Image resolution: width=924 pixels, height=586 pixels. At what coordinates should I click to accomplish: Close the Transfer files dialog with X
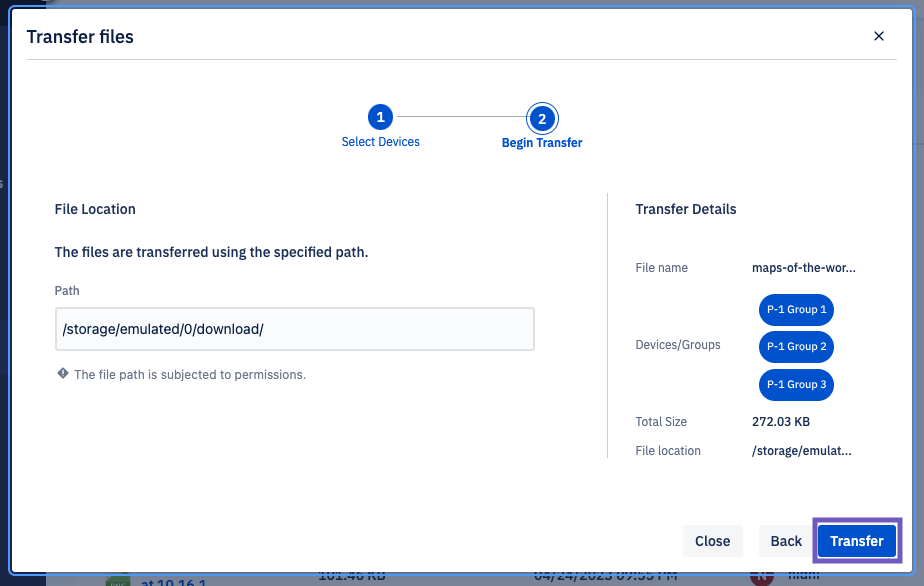coord(878,37)
